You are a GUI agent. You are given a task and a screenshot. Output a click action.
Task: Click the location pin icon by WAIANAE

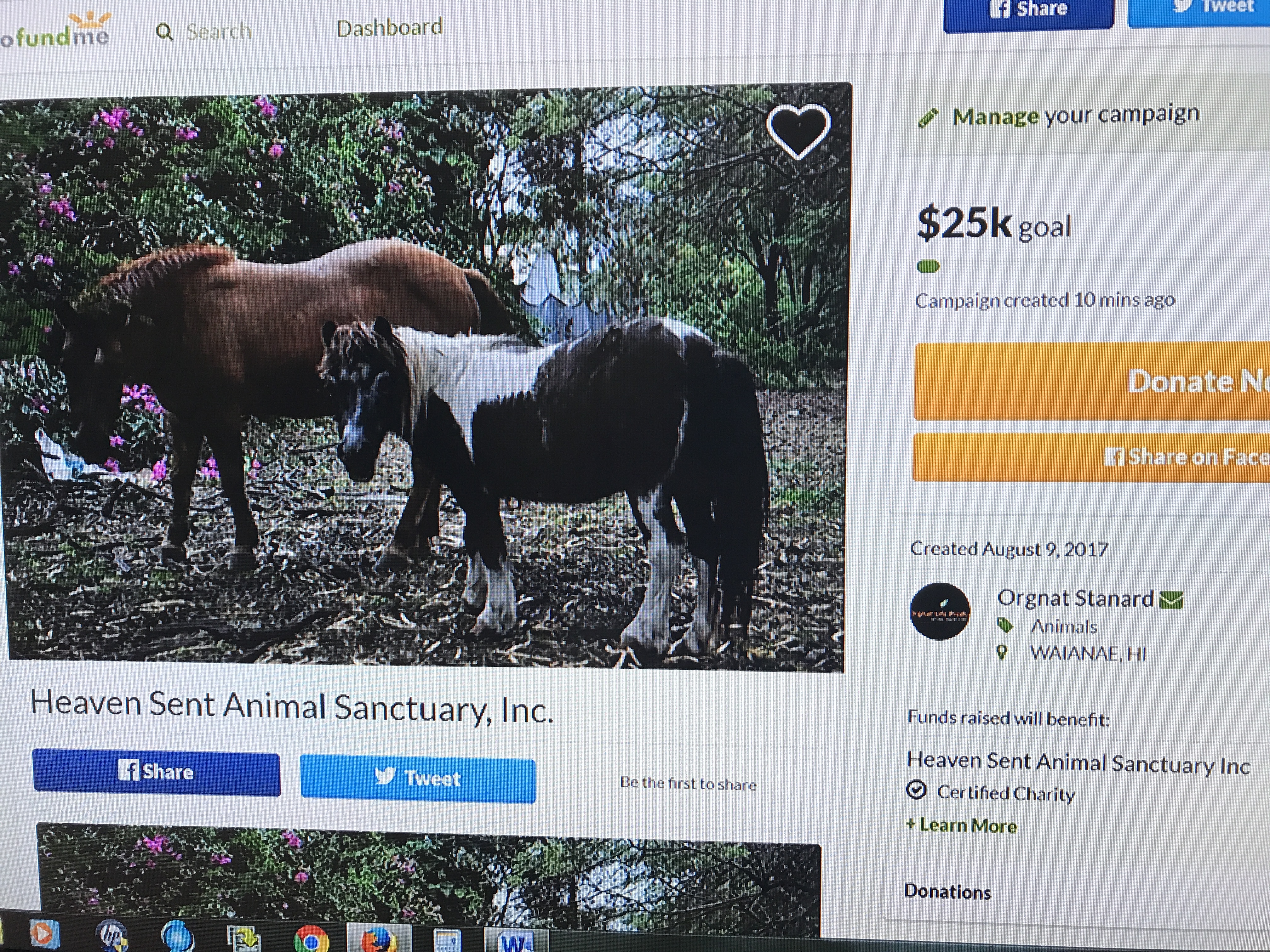point(1002,653)
